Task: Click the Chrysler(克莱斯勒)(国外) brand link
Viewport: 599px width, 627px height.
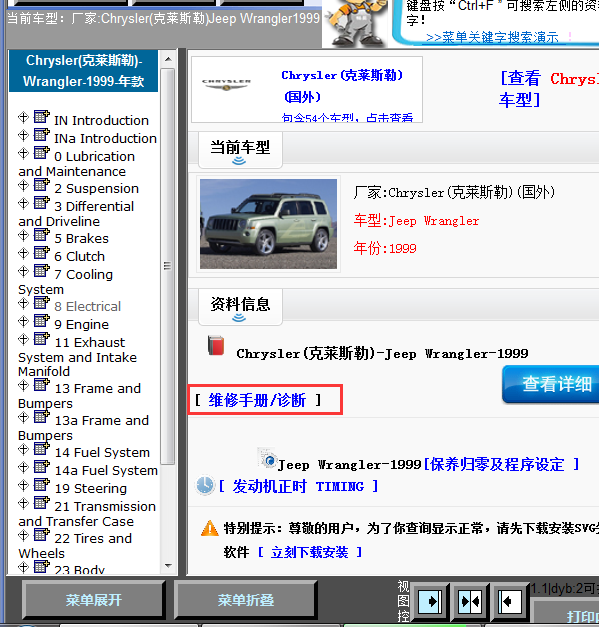Action: point(342,86)
